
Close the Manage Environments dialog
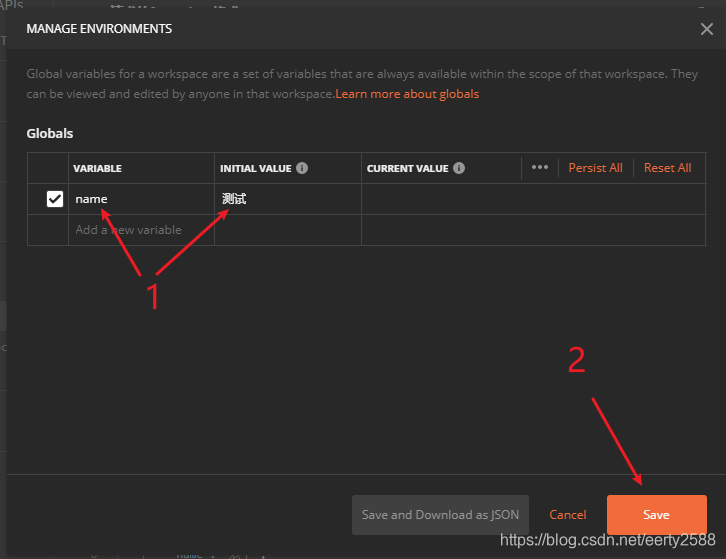(706, 29)
